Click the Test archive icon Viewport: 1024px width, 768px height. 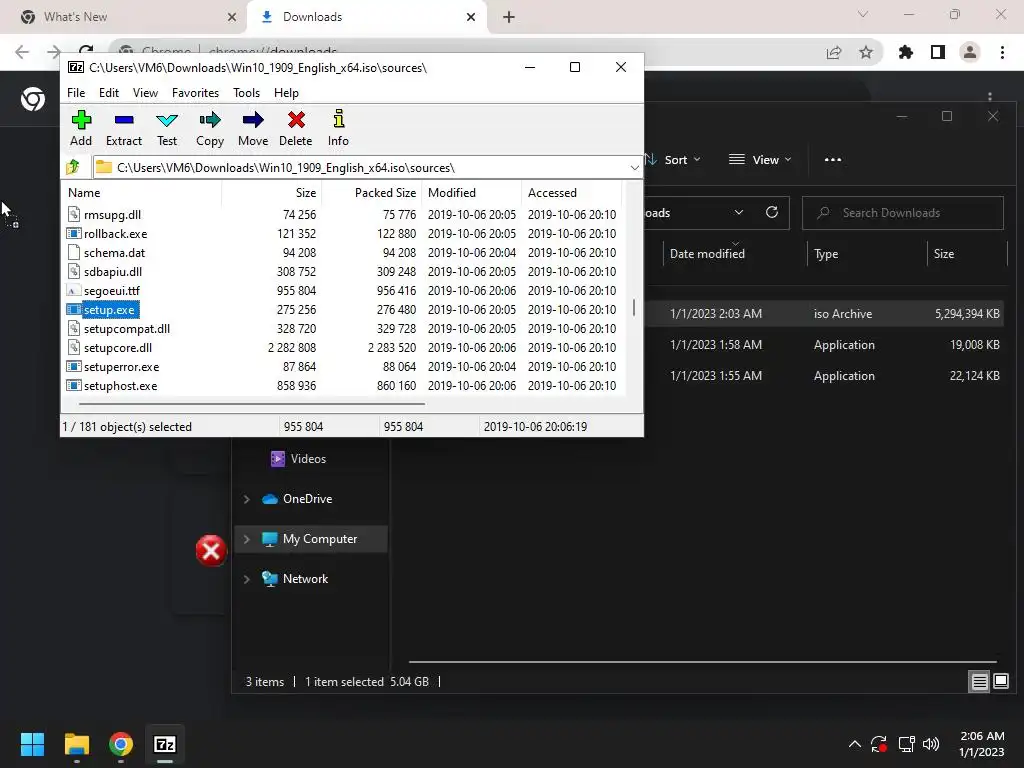coord(167,120)
